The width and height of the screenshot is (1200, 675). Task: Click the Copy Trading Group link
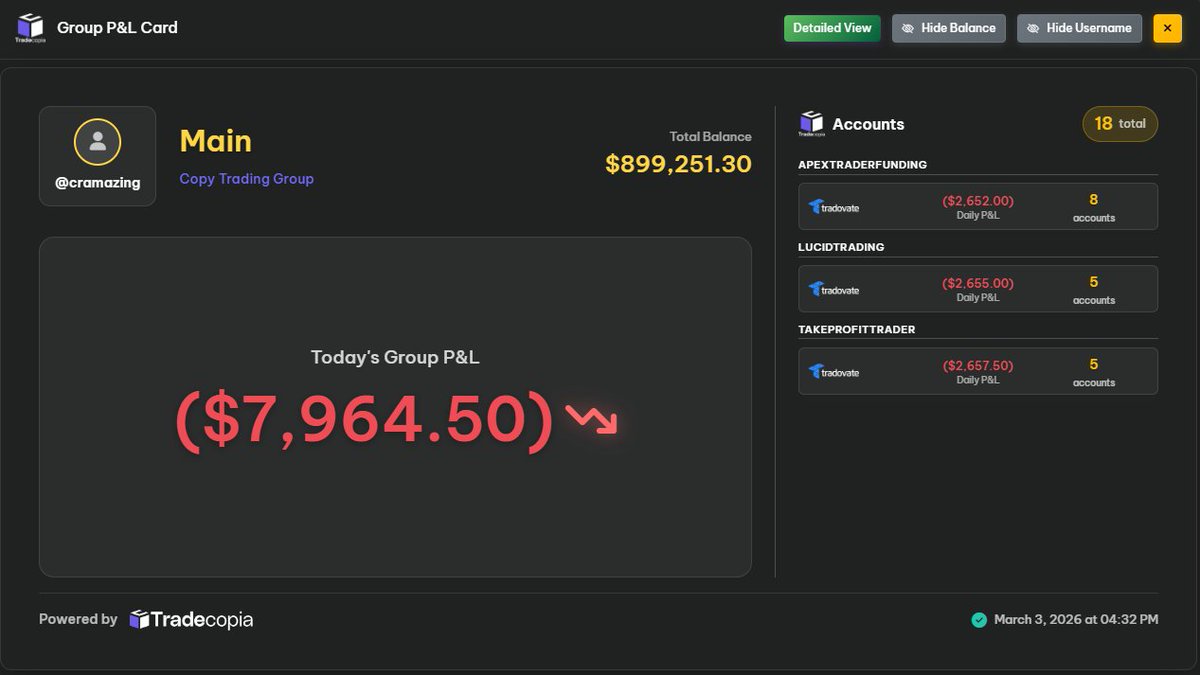pos(246,179)
